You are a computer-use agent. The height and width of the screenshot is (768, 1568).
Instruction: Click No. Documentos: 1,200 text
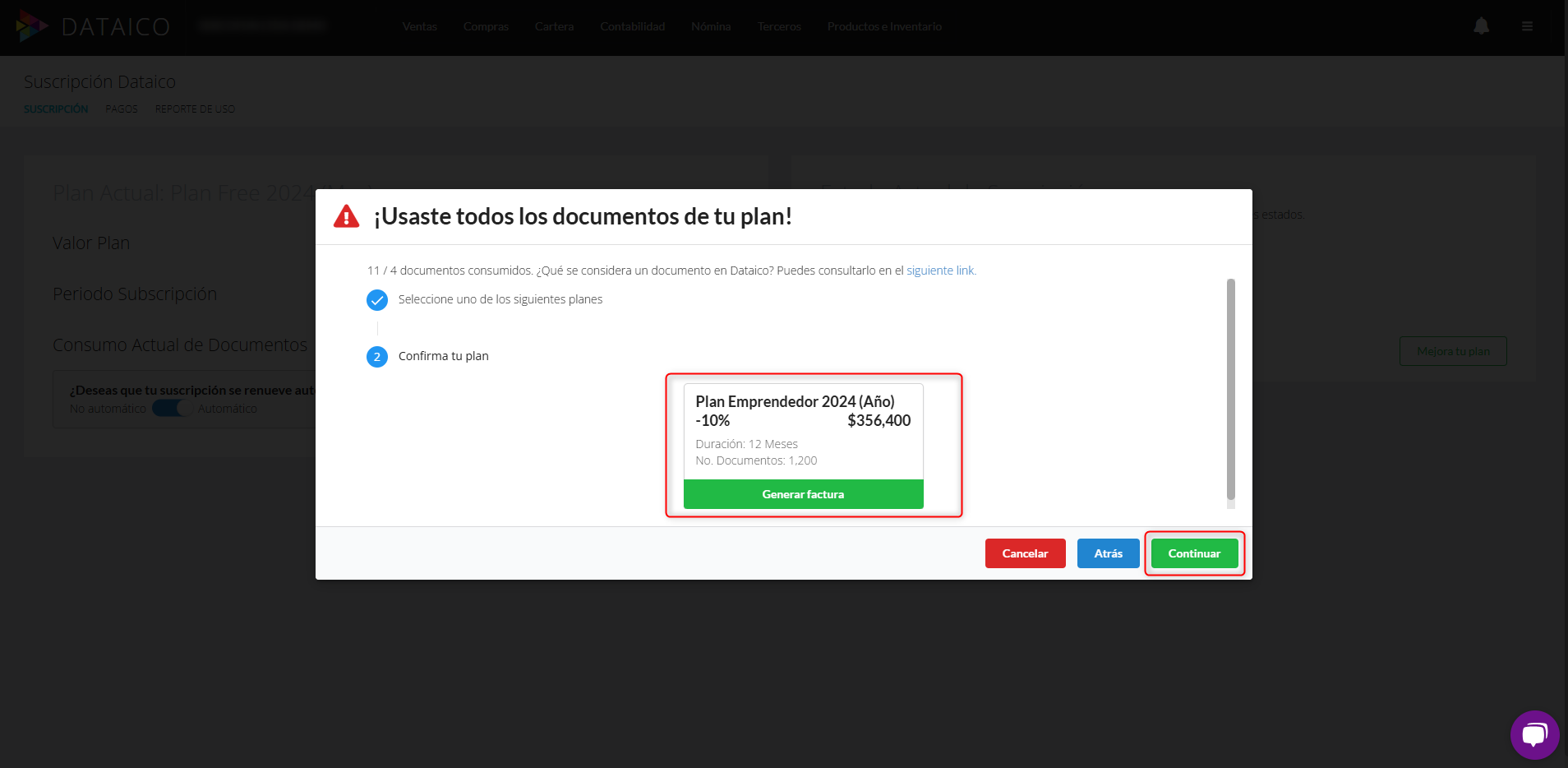[x=757, y=460]
